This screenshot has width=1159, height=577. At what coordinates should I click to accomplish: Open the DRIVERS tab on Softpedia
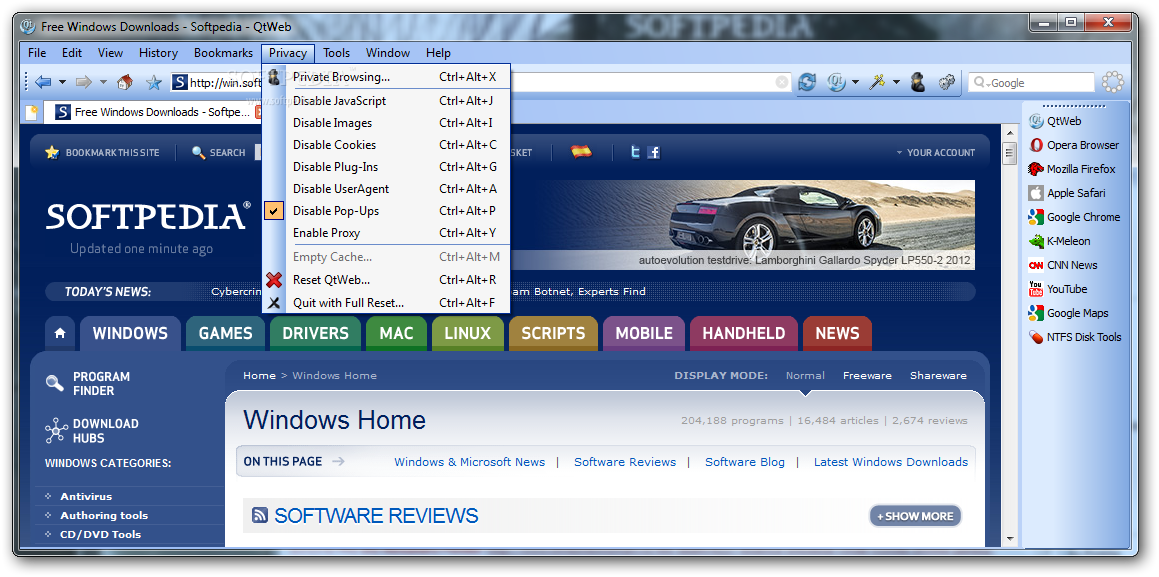pos(316,333)
